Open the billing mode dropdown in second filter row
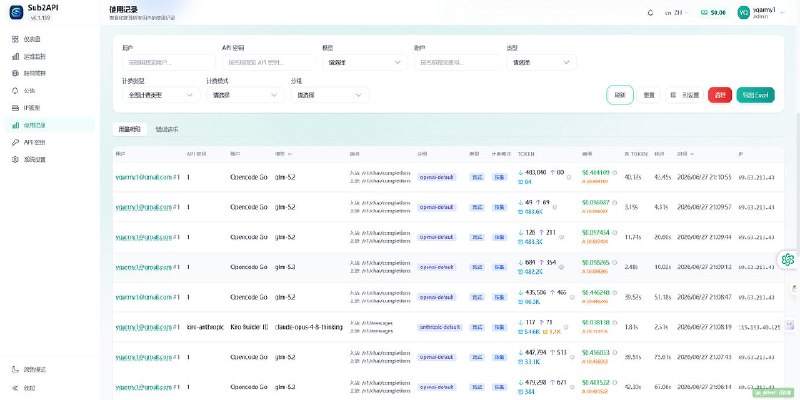Image resolution: width=800 pixels, height=400 pixels. [245, 95]
